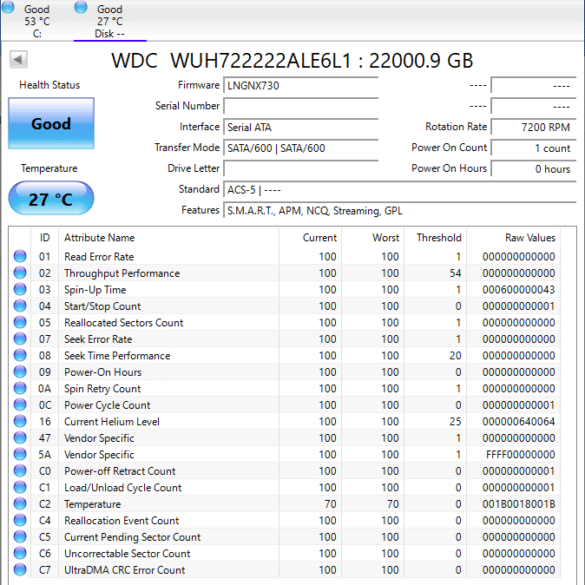Select the Read Error Rate attribute name
The image size is (585, 585).
coord(99,257)
